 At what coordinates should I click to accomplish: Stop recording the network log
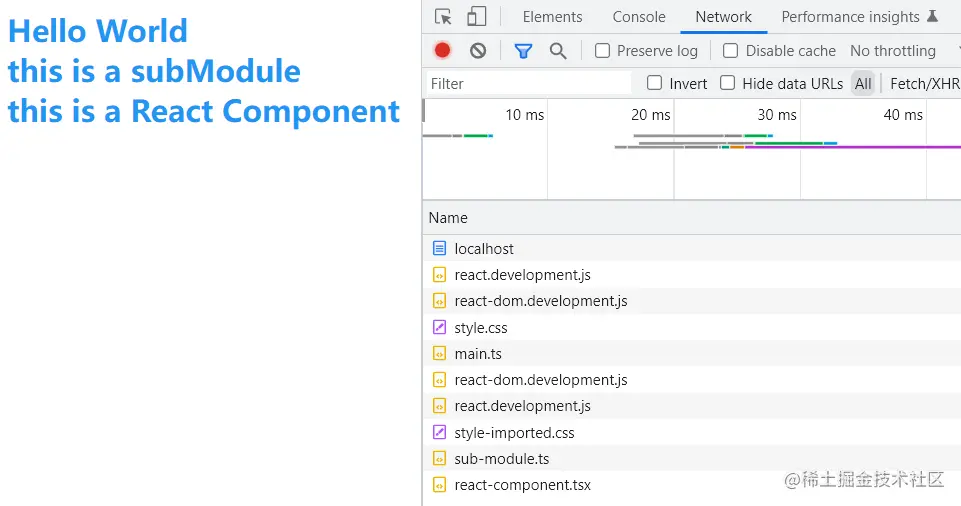(442, 50)
